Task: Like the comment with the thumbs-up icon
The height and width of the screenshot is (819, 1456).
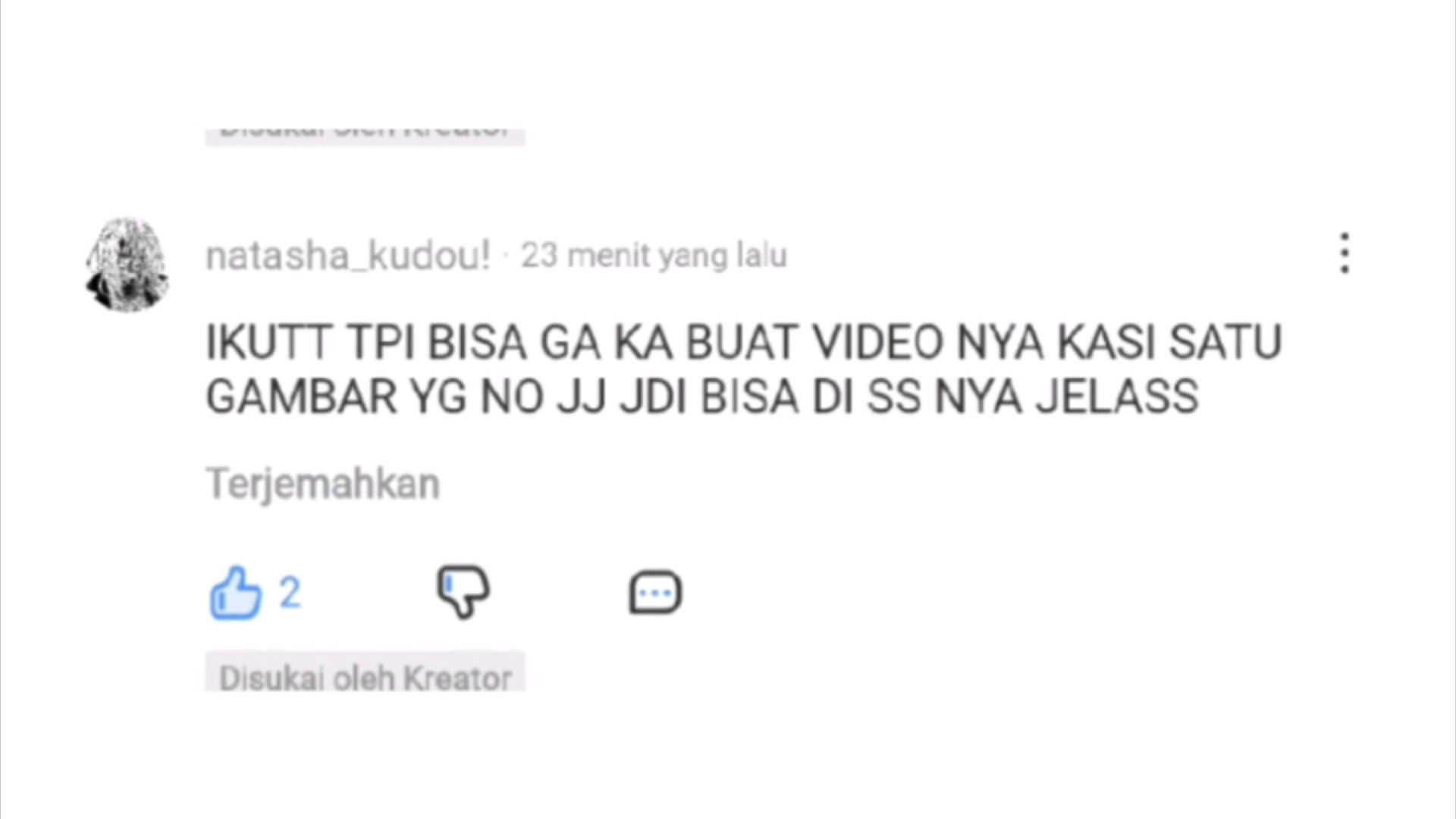Action: click(236, 592)
